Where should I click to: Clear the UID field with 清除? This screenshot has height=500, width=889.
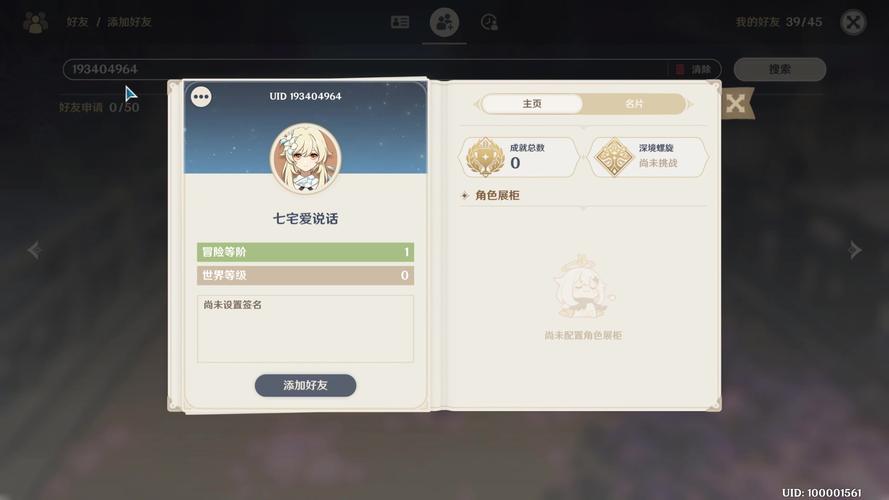click(694, 69)
